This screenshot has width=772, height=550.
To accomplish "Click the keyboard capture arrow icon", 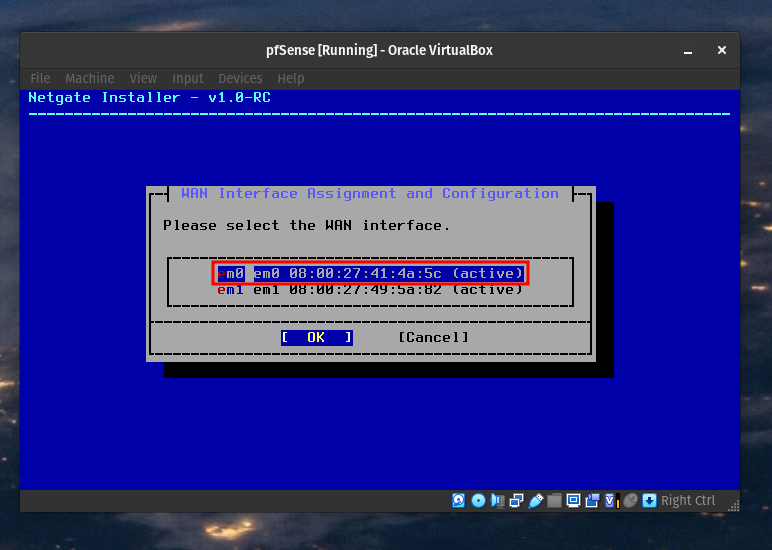I will coord(649,501).
